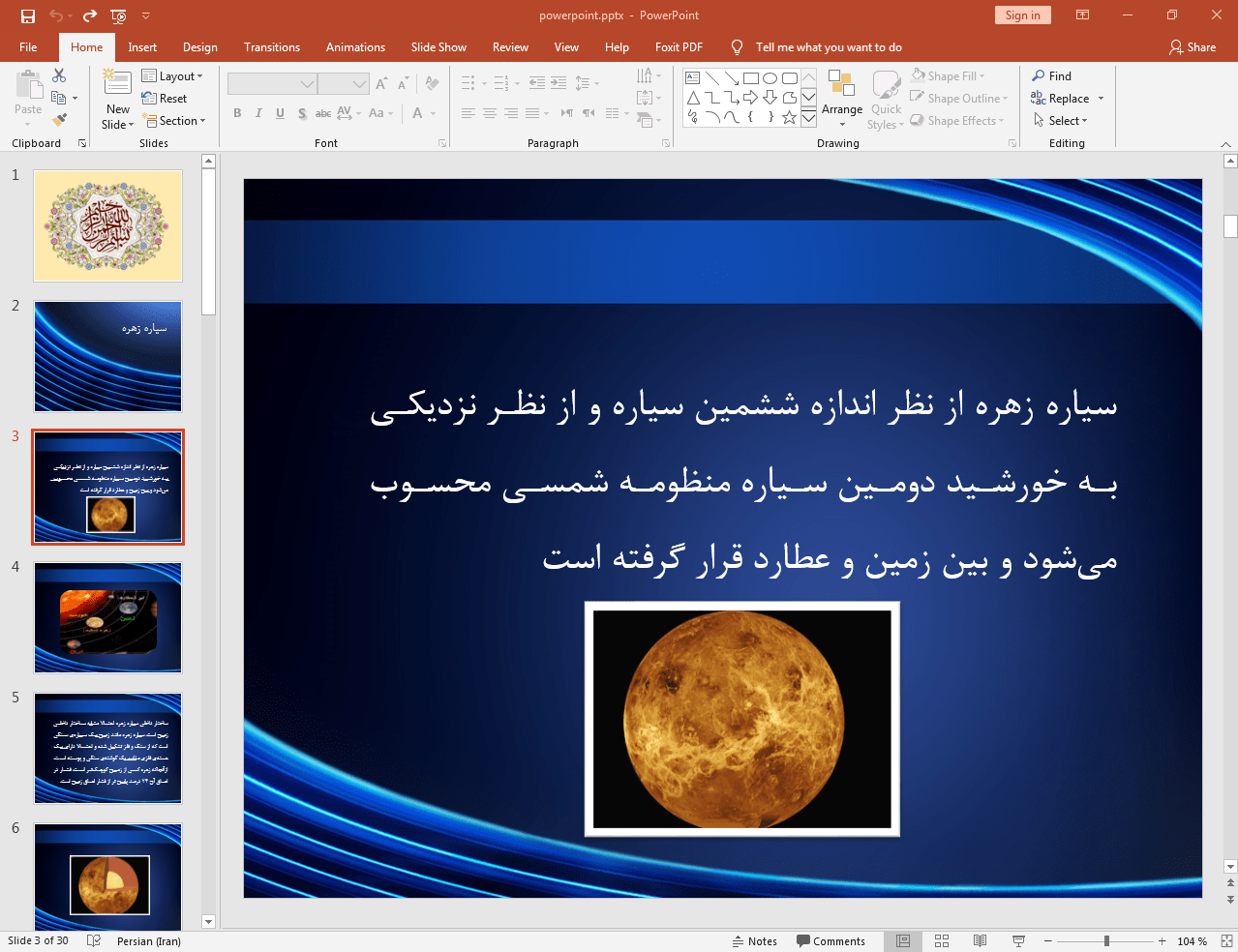Viewport: 1238px width, 952px height.
Task: Click the New Slide icon
Action: 117,84
